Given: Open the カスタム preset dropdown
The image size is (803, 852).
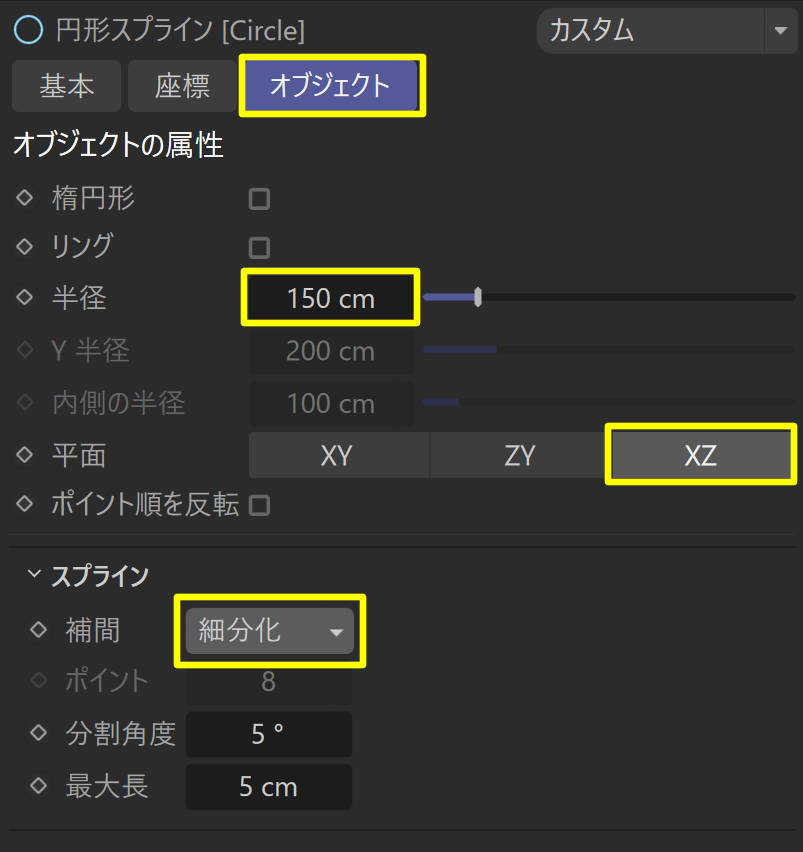Looking at the screenshot, I should coord(667,30).
